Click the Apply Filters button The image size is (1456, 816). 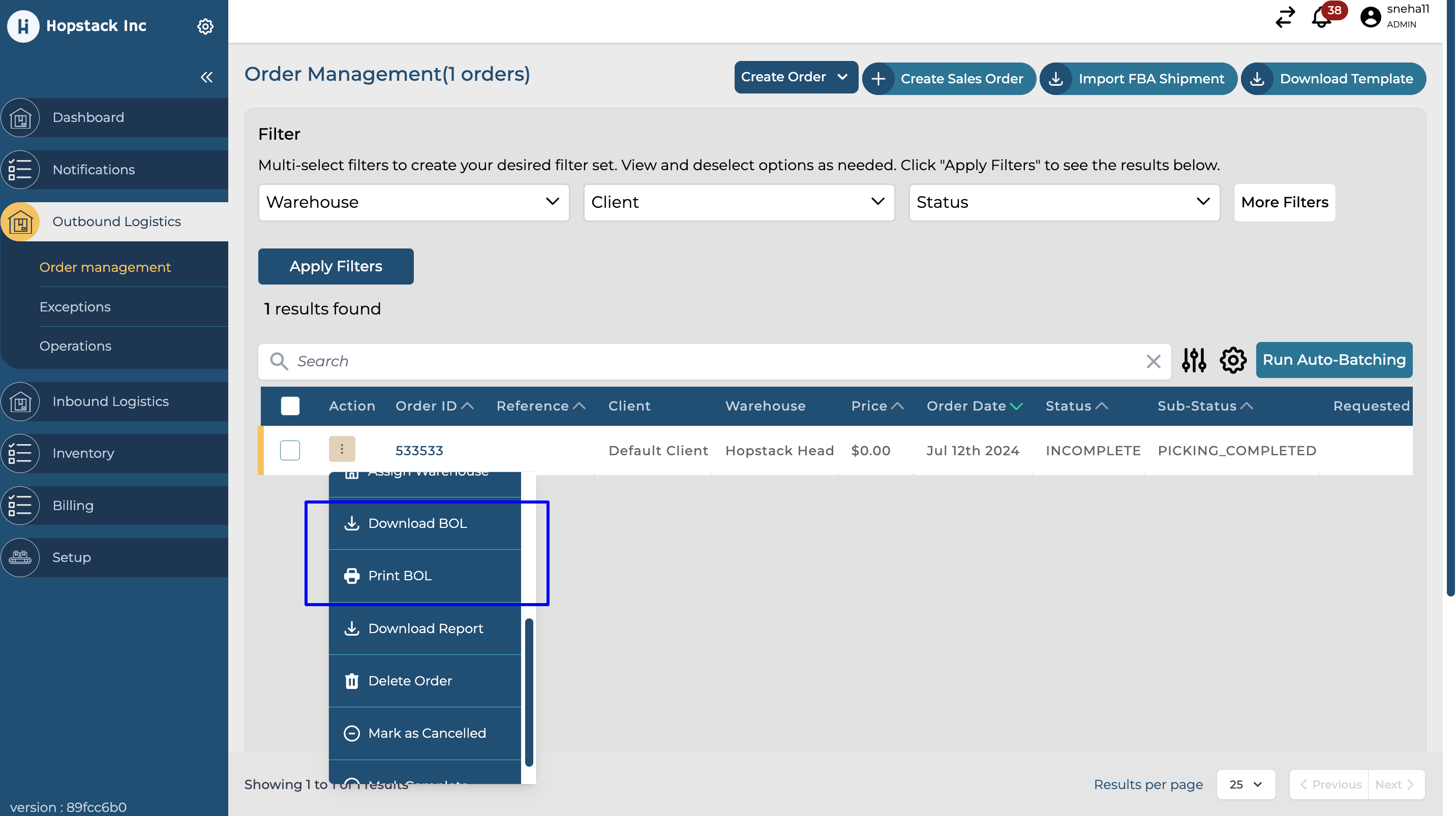pyautogui.click(x=336, y=267)
